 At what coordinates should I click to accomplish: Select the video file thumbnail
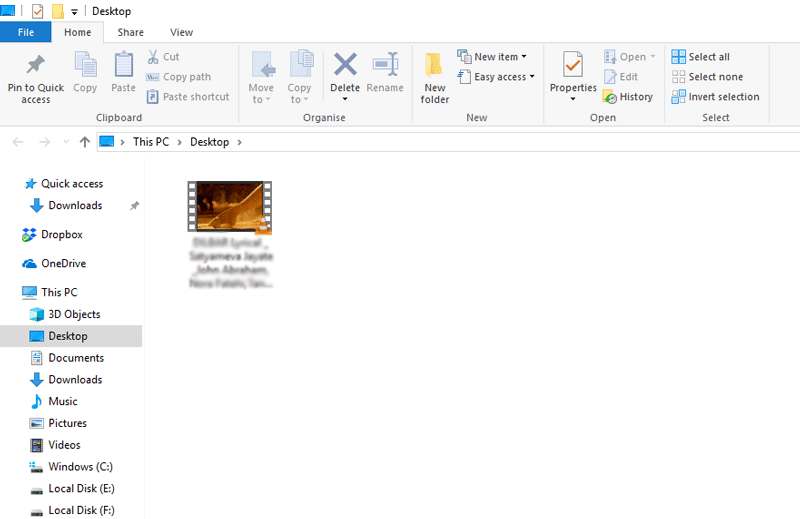pos(230,207)
